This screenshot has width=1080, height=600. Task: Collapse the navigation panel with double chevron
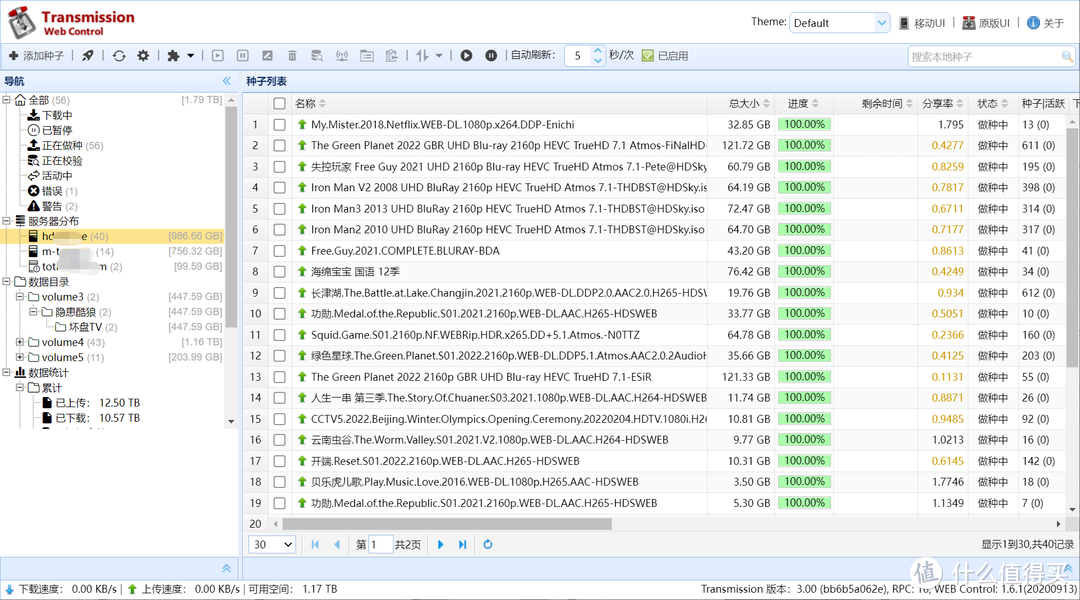point(227,81)
